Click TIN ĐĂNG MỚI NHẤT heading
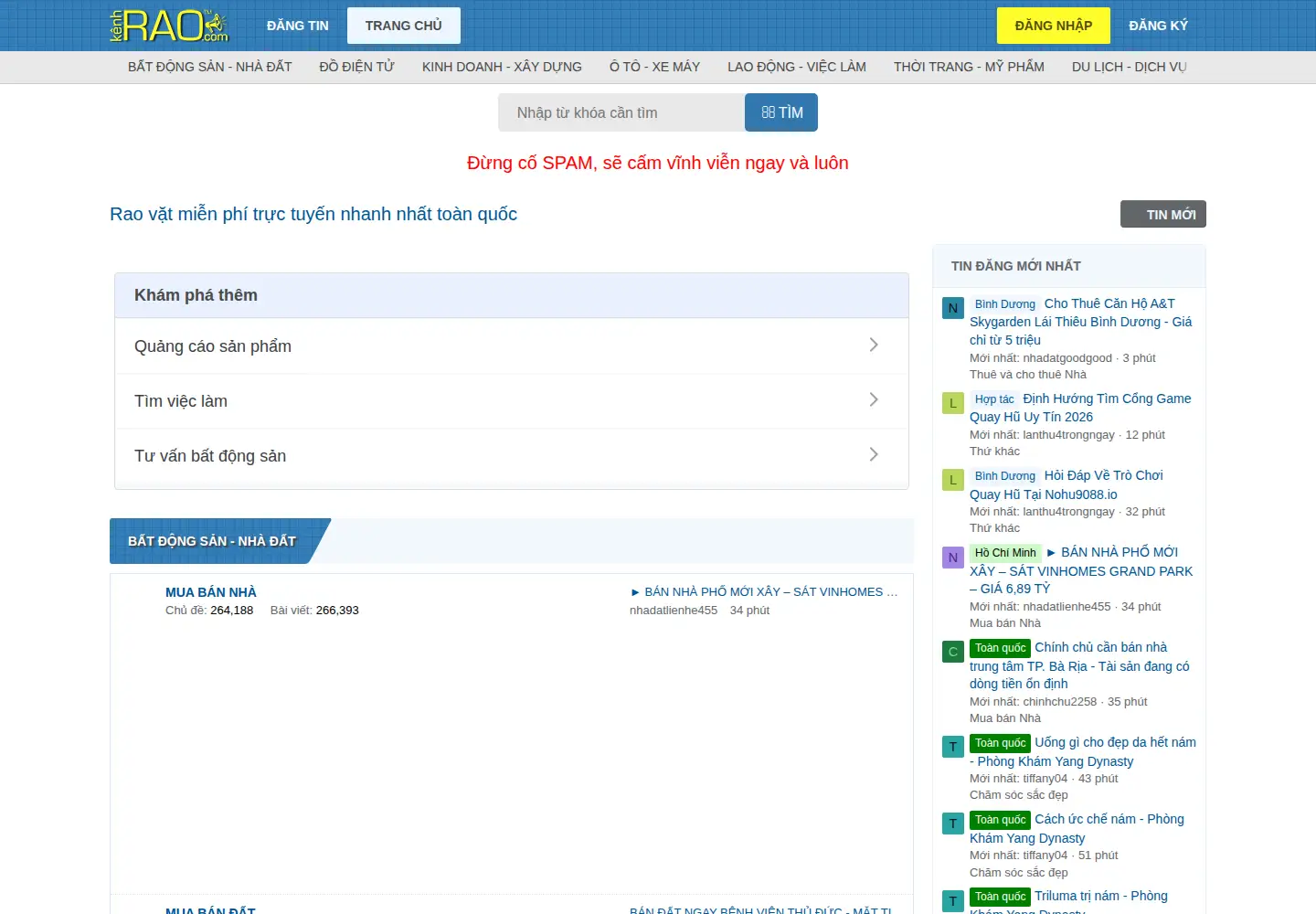 coord(1016,266)
